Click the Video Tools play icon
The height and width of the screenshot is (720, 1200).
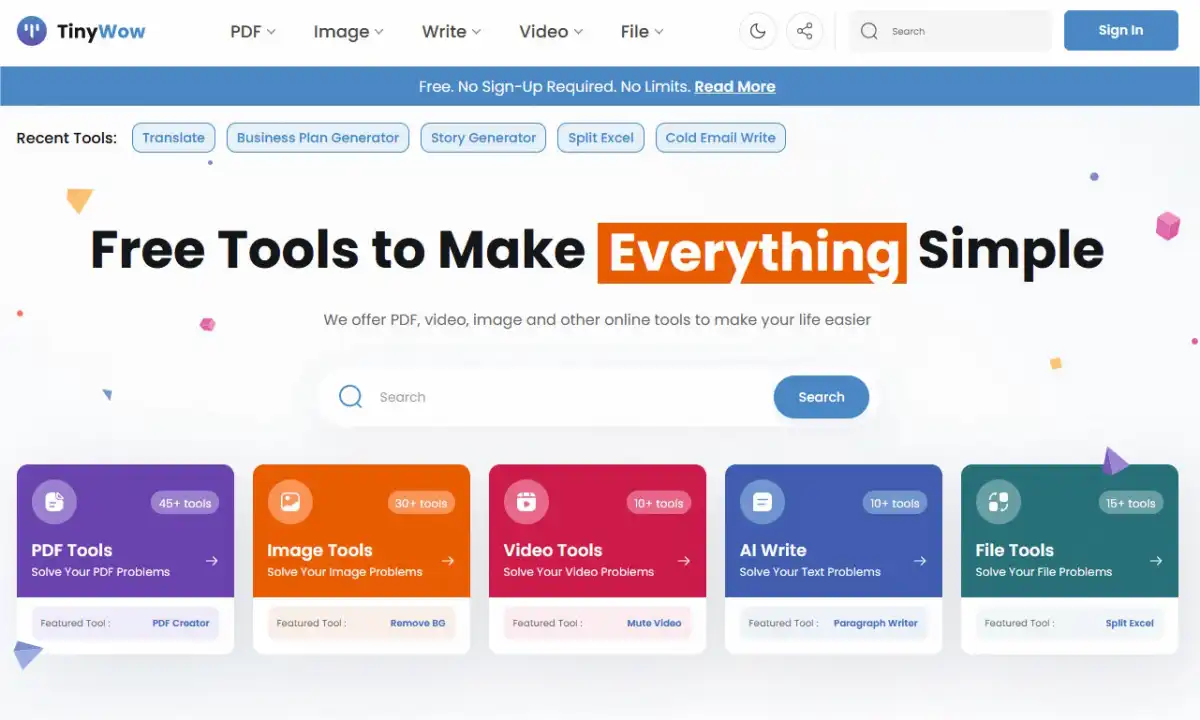click(526, 502)
